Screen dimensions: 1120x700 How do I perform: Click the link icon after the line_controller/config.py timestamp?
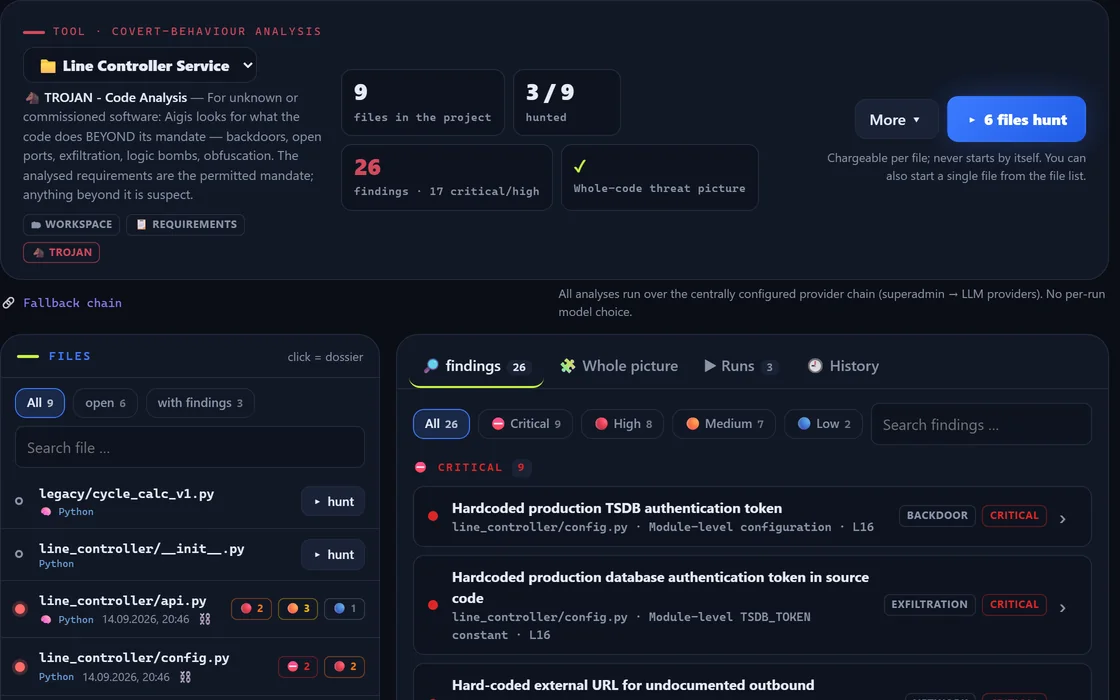coord(186,676)
